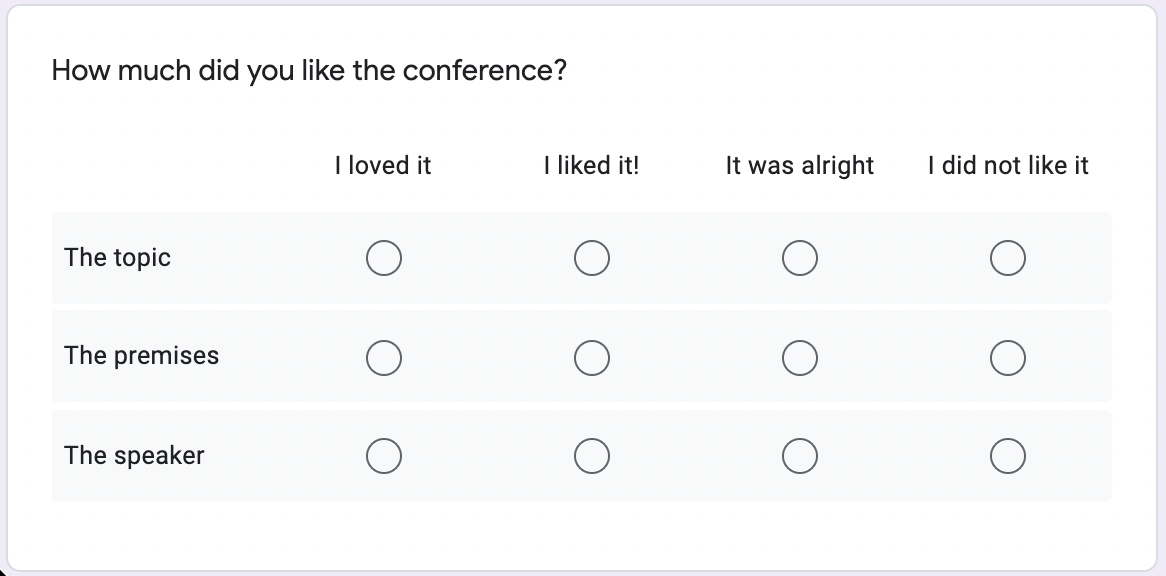Click 'The speaker' row label

pos(134,456)
